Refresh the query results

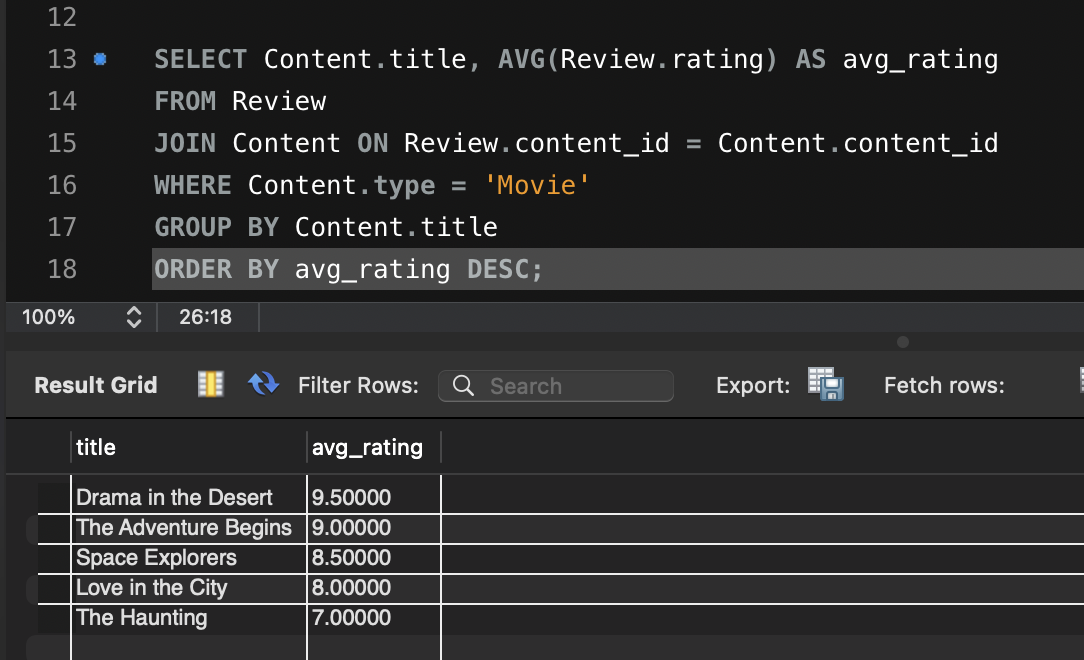click(262, 384)
